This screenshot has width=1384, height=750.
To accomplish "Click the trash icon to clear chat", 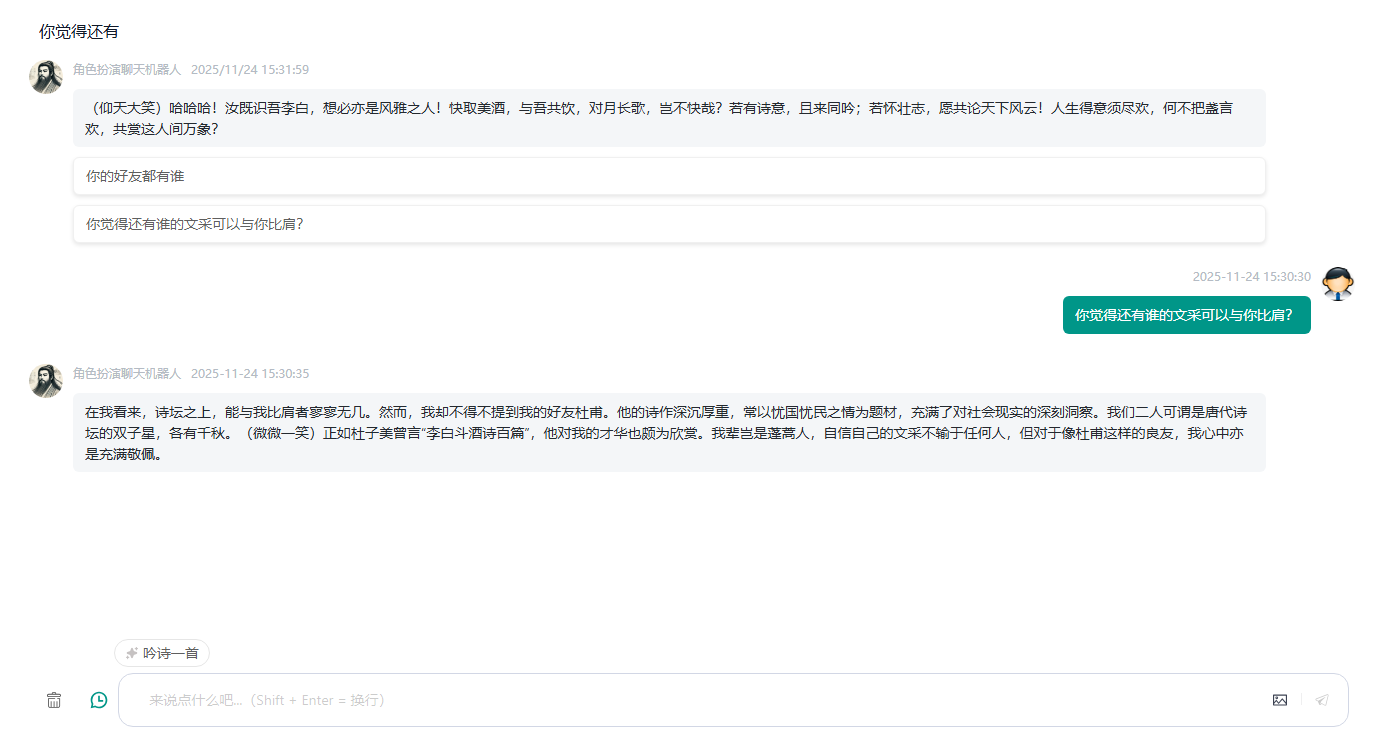I will pyautogui.click(x=54, y=700).
